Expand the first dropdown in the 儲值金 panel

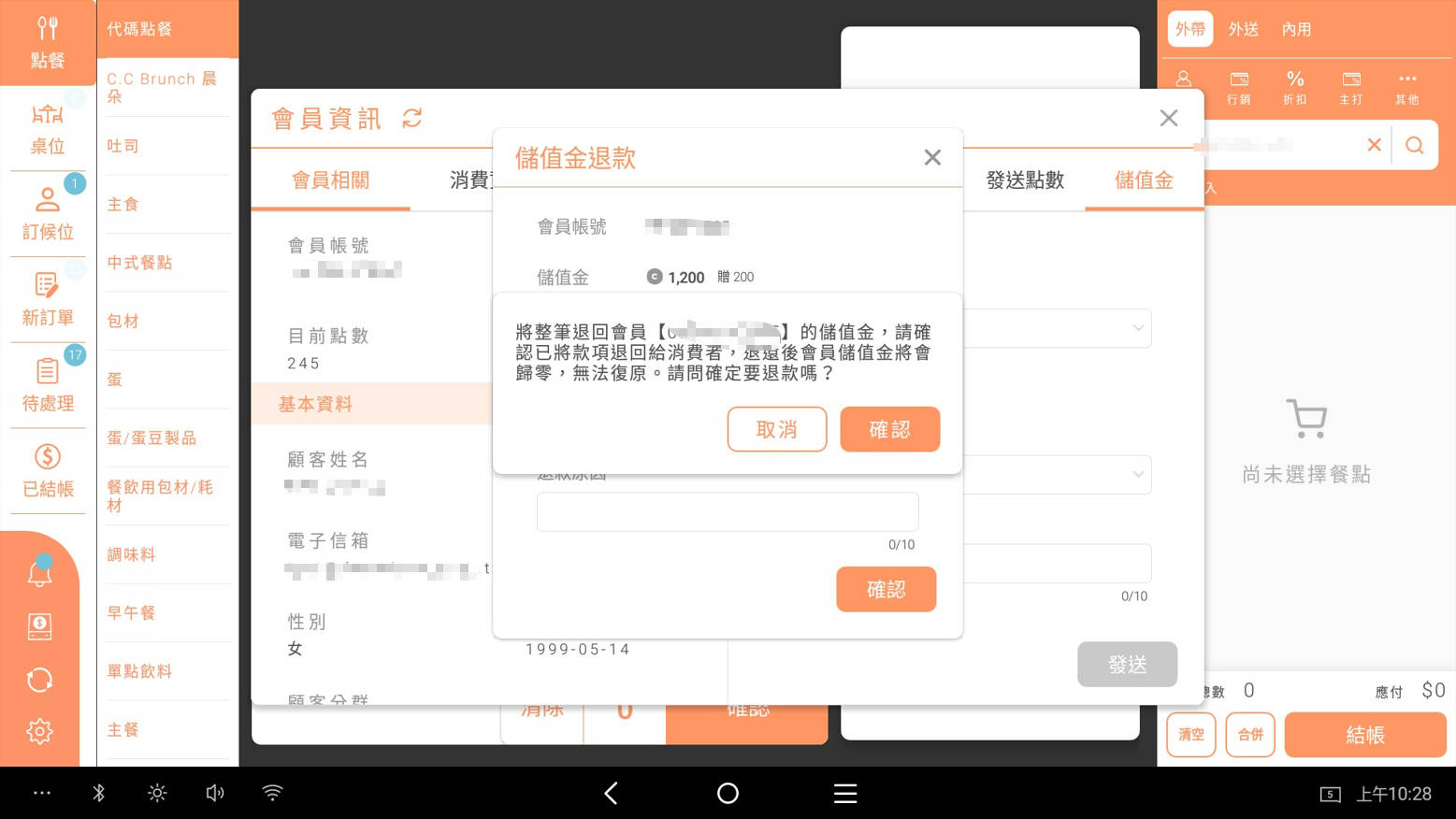pyautogui.click(x=1137, y=328)
